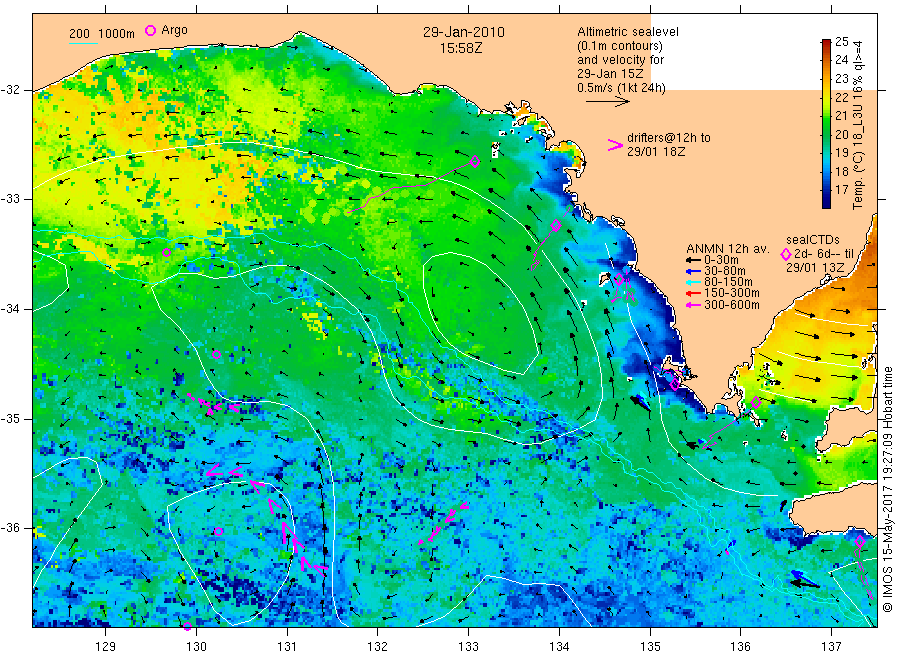Click the seal CTD diamond near 36.1S 137.3E
Viewport: 900px width, 660px height.
click(x=860, y=542)
